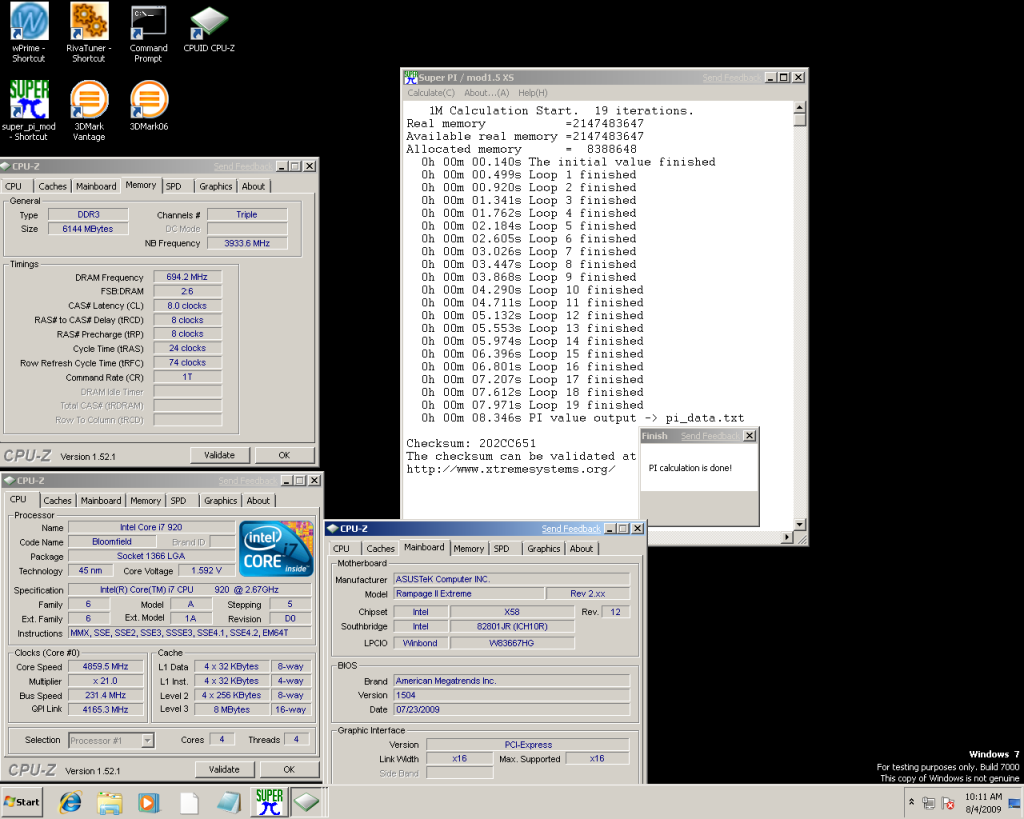Image resolution: width=1024 pixels, height=819 pixels.
Task: Click OK in the CPU-Z CPU window
Action: (289, 769)
